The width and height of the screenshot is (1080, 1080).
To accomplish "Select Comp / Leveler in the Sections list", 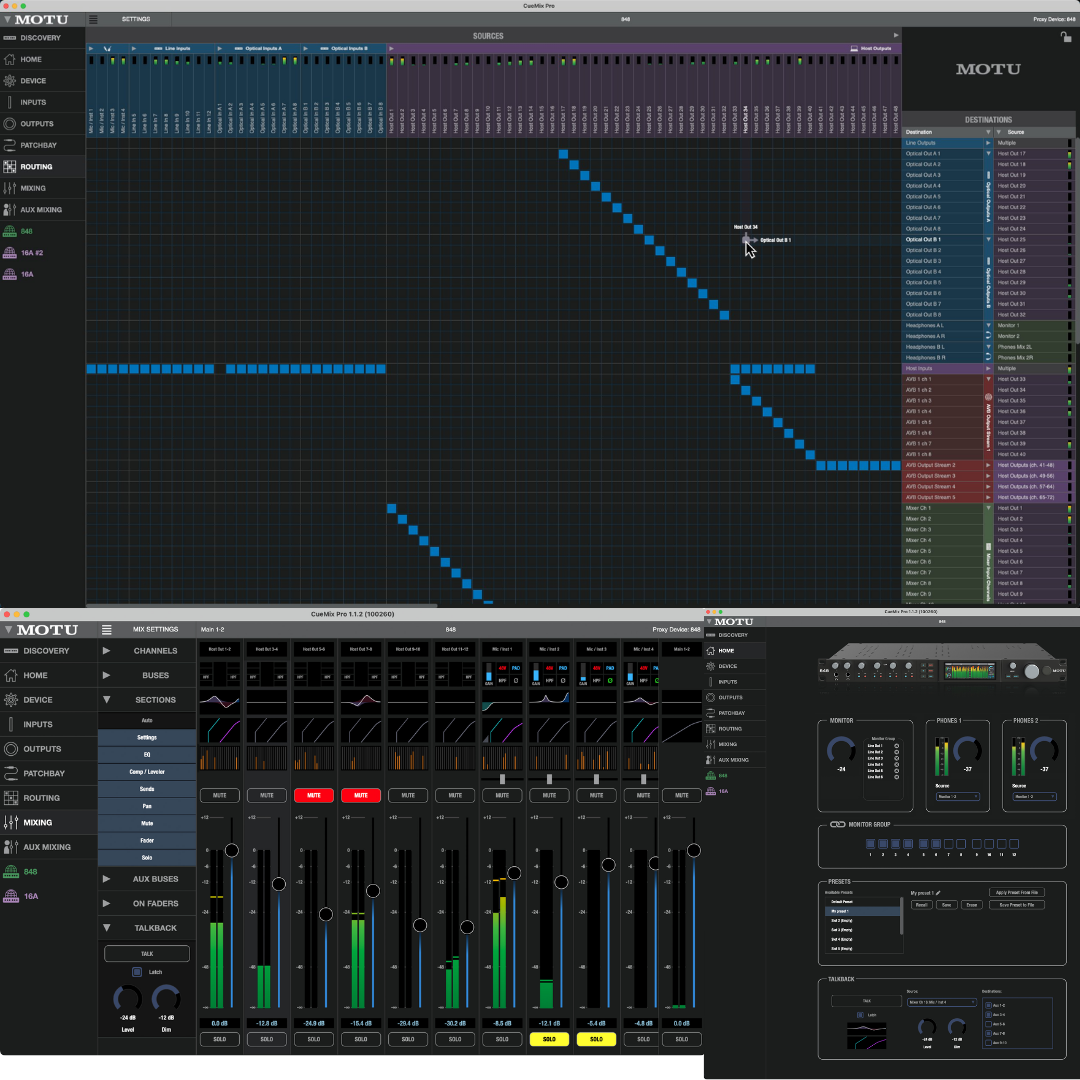I will coord(147,772).
